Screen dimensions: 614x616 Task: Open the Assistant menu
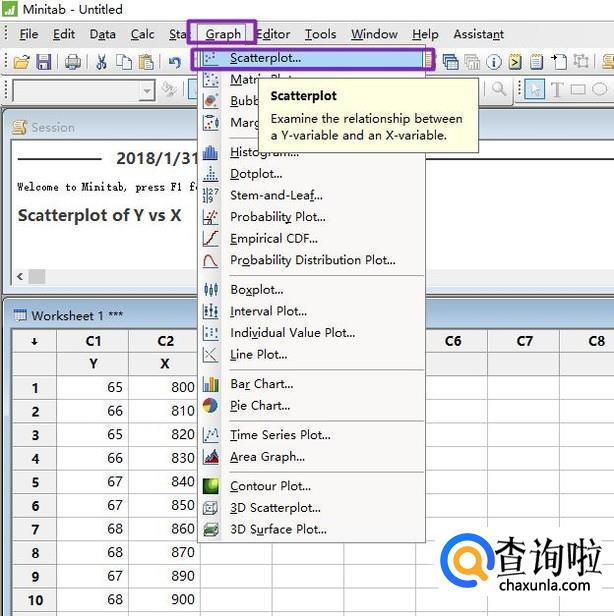[478, 34]
